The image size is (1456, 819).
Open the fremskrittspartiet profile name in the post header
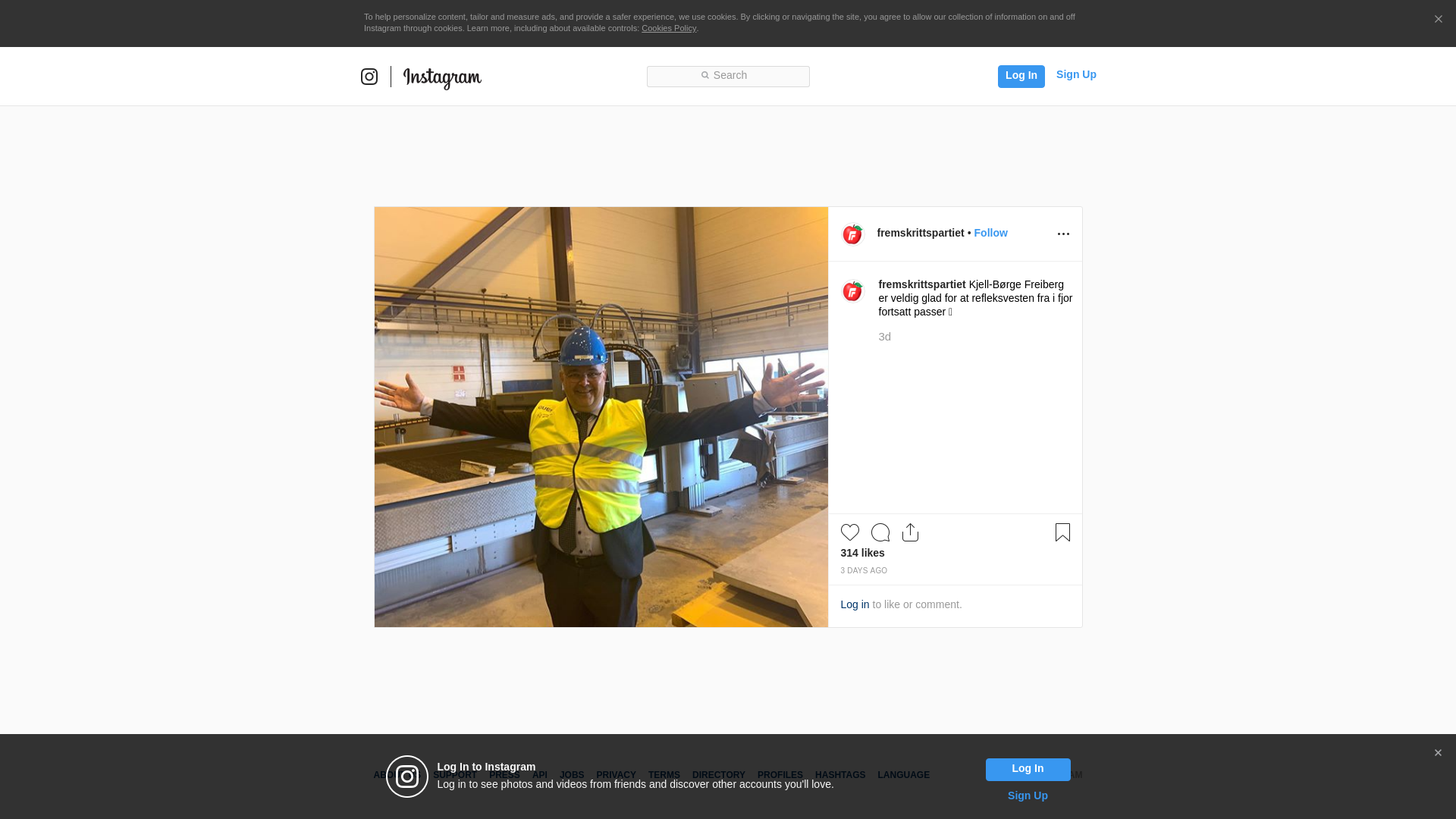920,233
